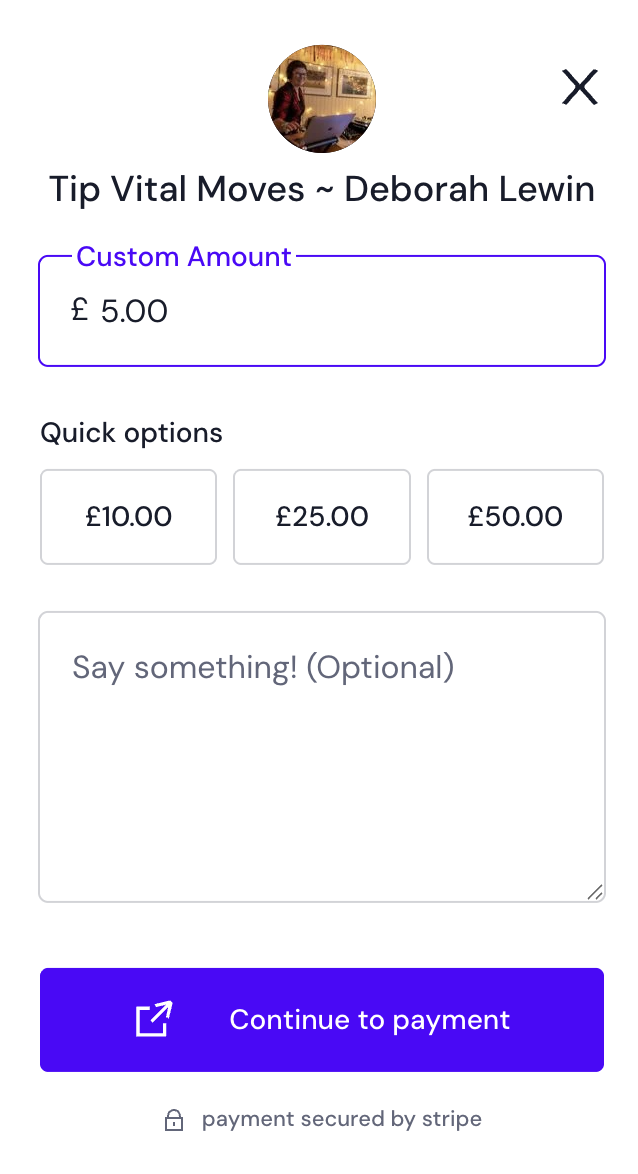Click the Say something! (Optional) placeholder text
Image resolution: width=638 pixels, height=1174 pixels.
coord(263,667)
